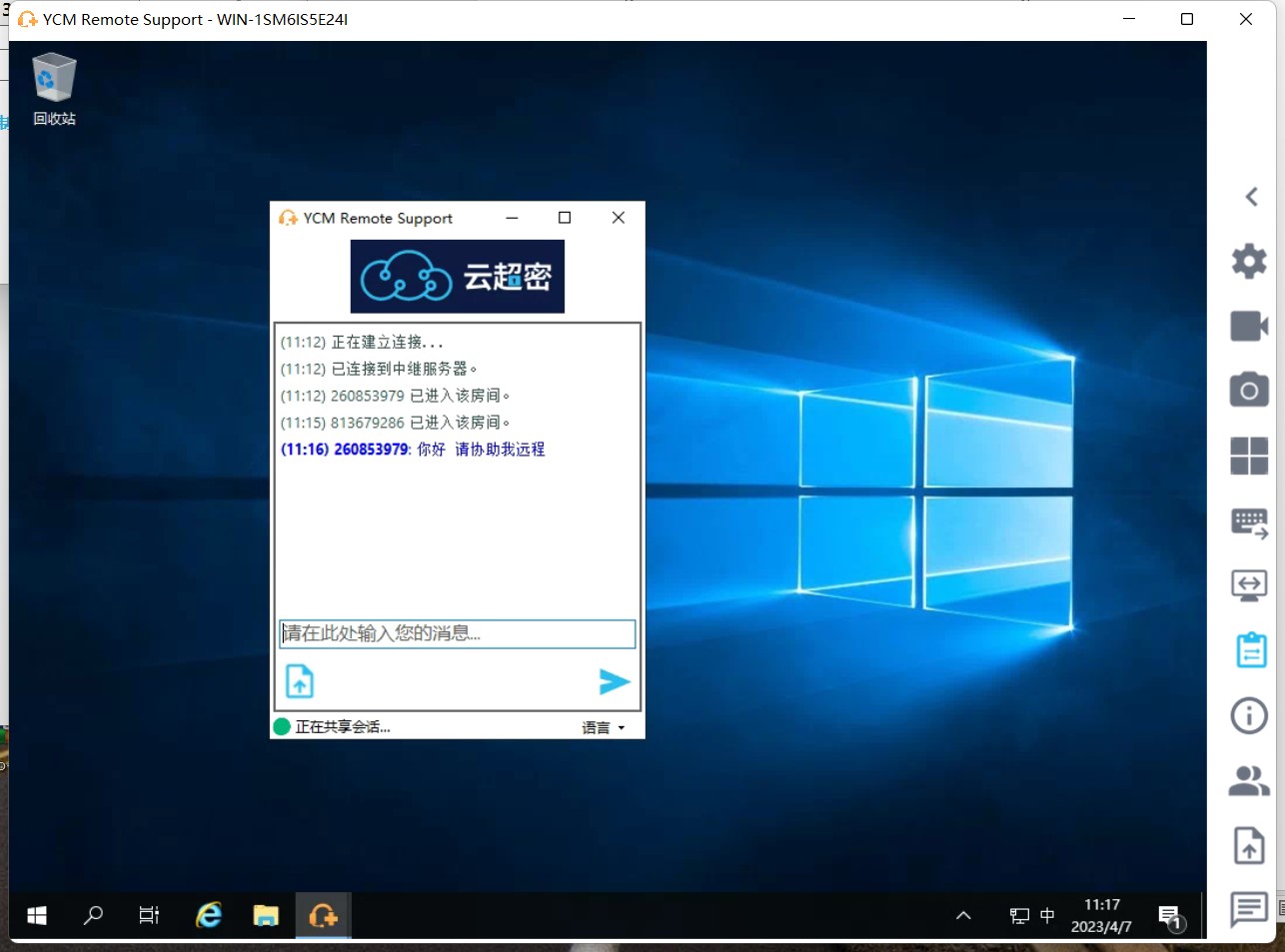The image size is (1285, 952).
Task: Click the network icon in system tray
Action: pos(1019,916)
